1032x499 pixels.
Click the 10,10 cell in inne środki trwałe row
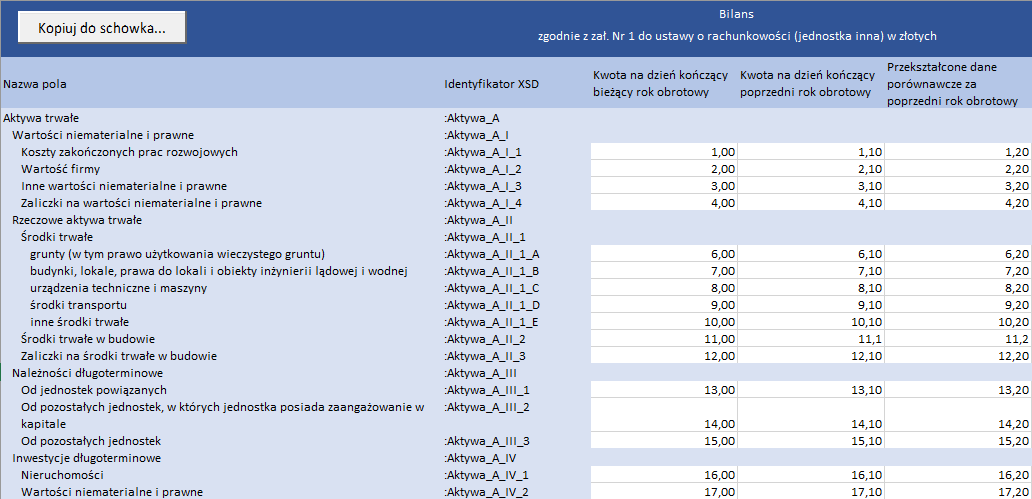pos(812,323)
